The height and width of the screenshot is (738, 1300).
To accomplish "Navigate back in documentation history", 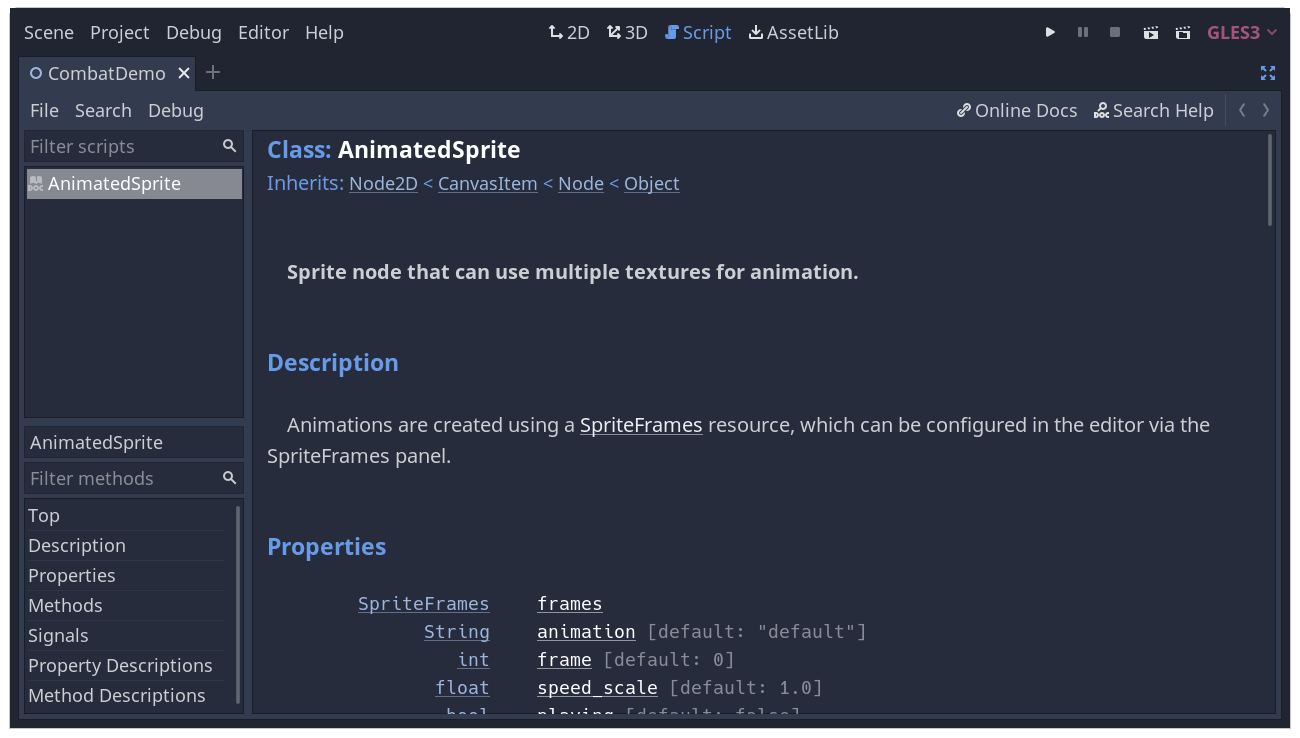I will click(1241, 110).
